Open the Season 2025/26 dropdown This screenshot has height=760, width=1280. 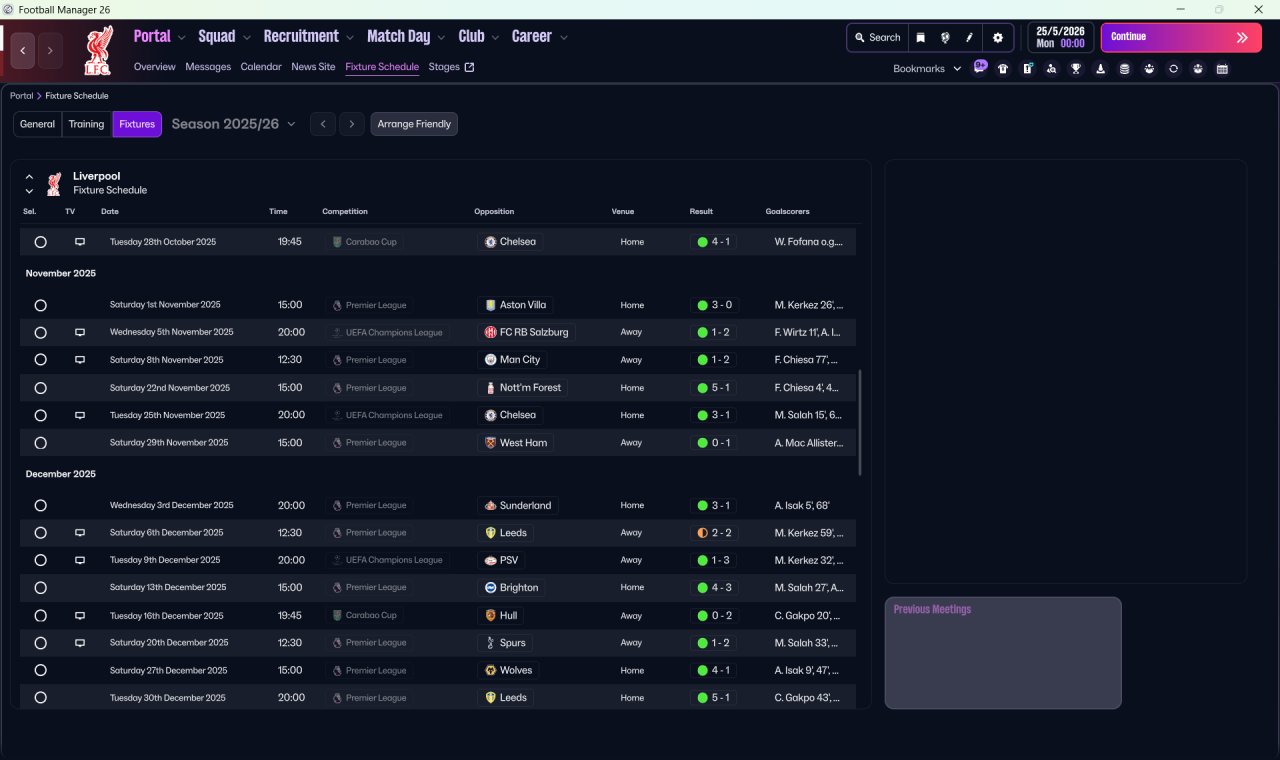point(234,124)
